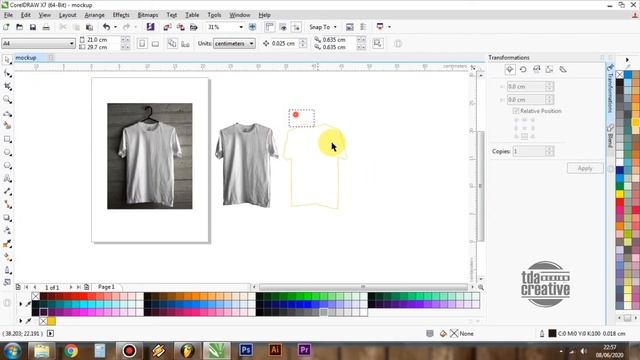Expand the Undo history arrow
The width and height of the screenshot is (640, 360).
[x=115, y=27]
